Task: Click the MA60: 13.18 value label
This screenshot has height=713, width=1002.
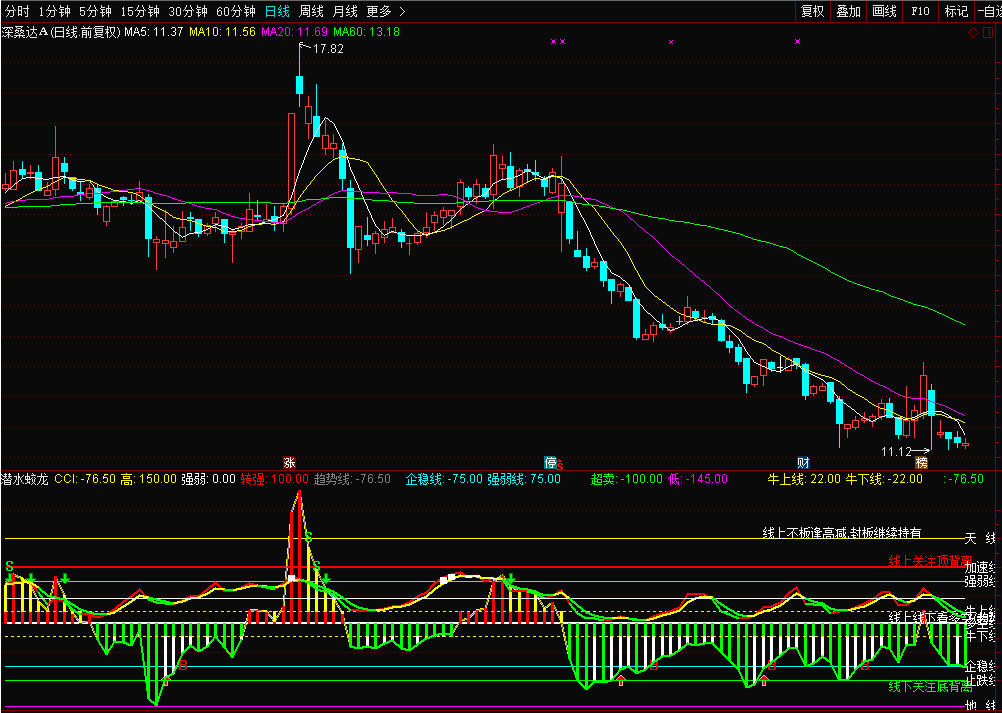Action: click(367, 31)
